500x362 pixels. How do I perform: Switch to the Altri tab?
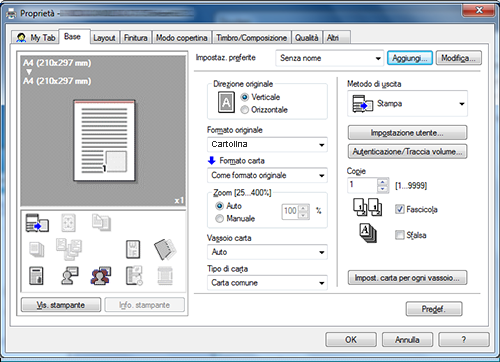coord(336,38)
